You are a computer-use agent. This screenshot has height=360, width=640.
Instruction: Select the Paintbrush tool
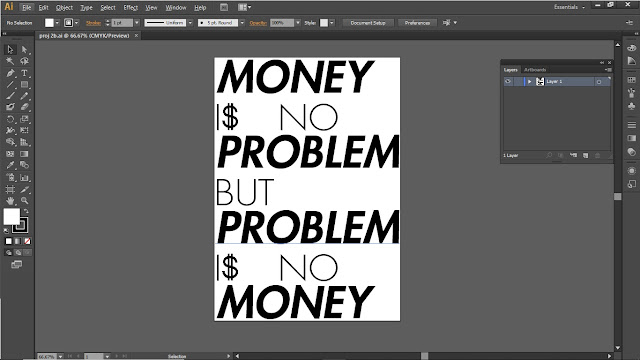tap(10, 96)
